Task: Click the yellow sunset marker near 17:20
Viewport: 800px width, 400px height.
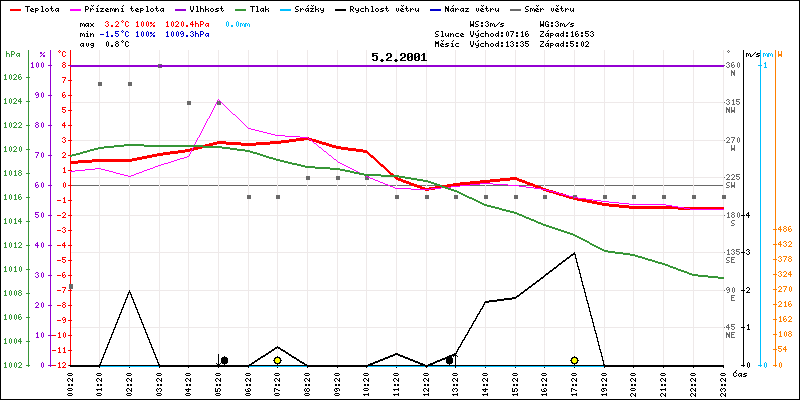Action: click(x=574, y=360)
